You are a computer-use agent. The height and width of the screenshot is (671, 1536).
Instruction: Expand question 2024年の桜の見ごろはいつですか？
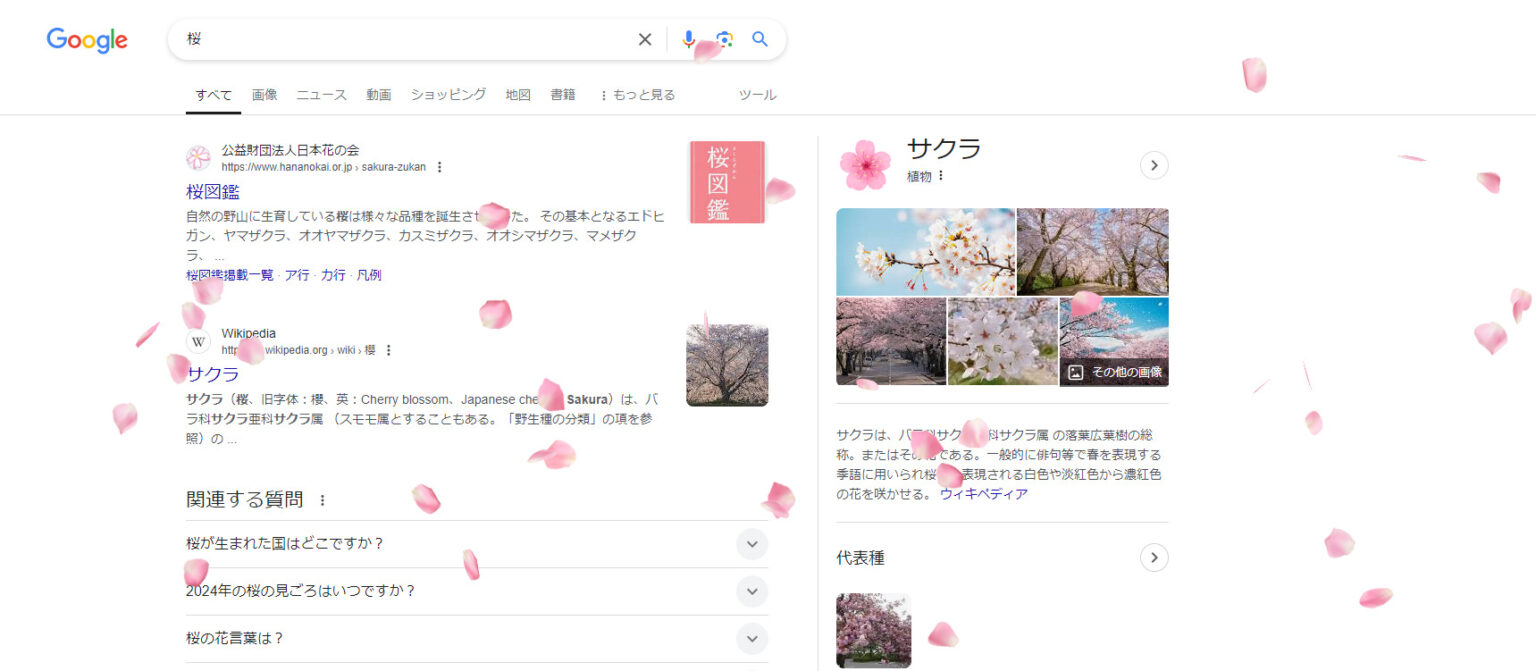[x=752, y=591]
